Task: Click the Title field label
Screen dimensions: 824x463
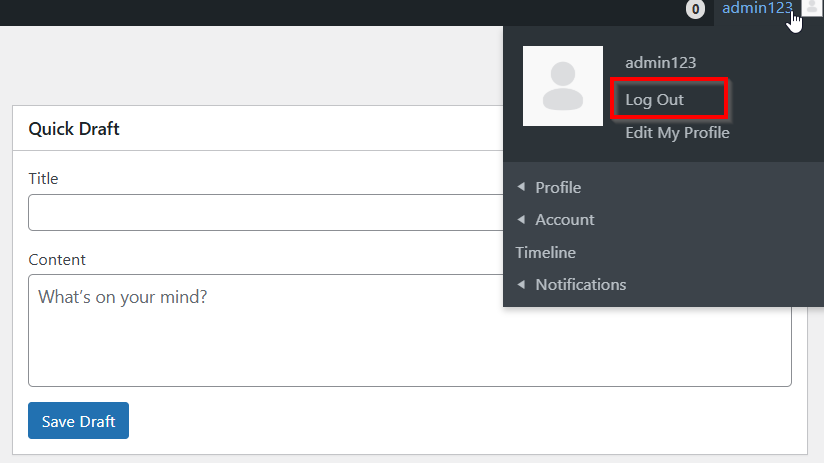Action: (43, 179)
